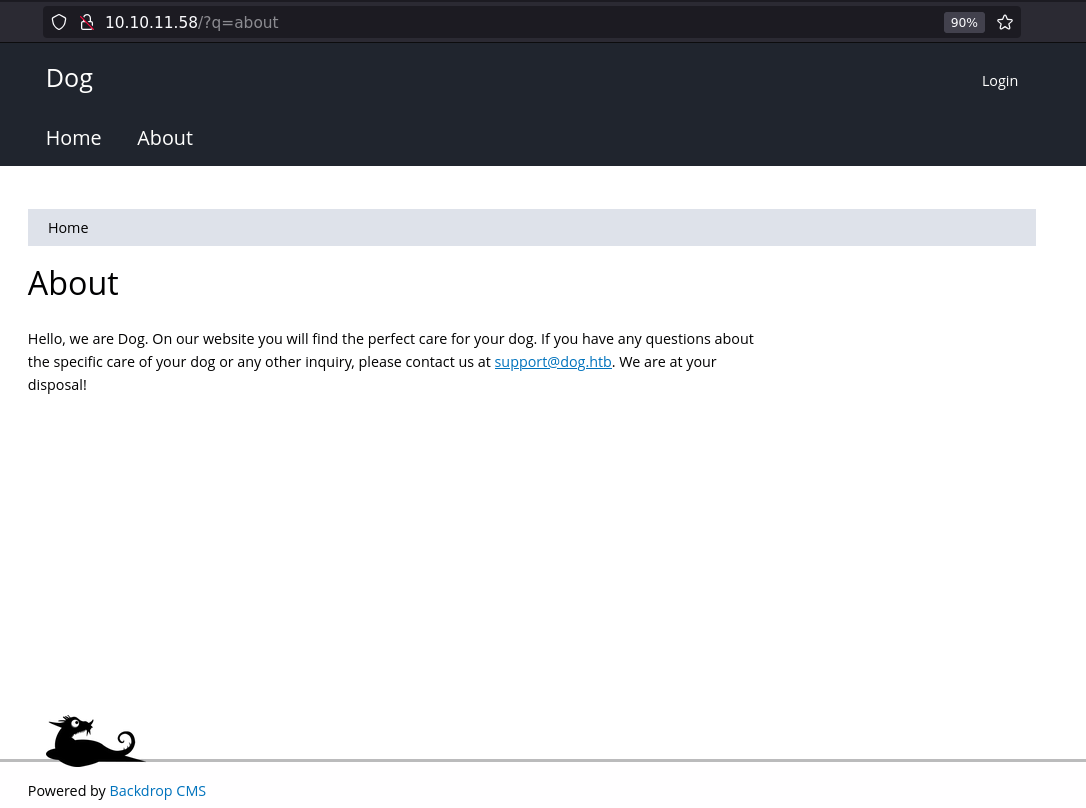Click the About page heading

(x=73, y=283)
